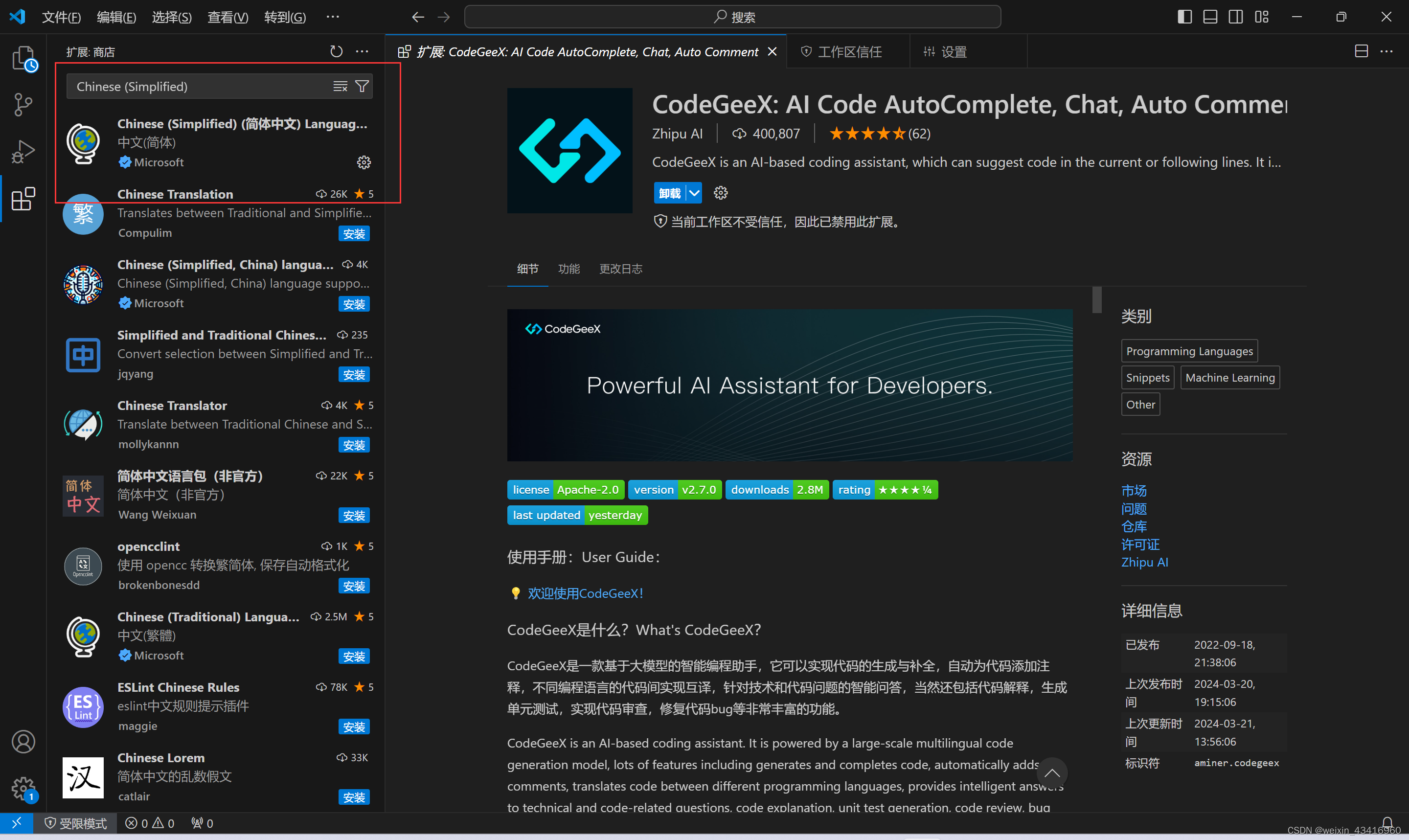Click the Accounts icon in activity bar

tap(23, 742)
